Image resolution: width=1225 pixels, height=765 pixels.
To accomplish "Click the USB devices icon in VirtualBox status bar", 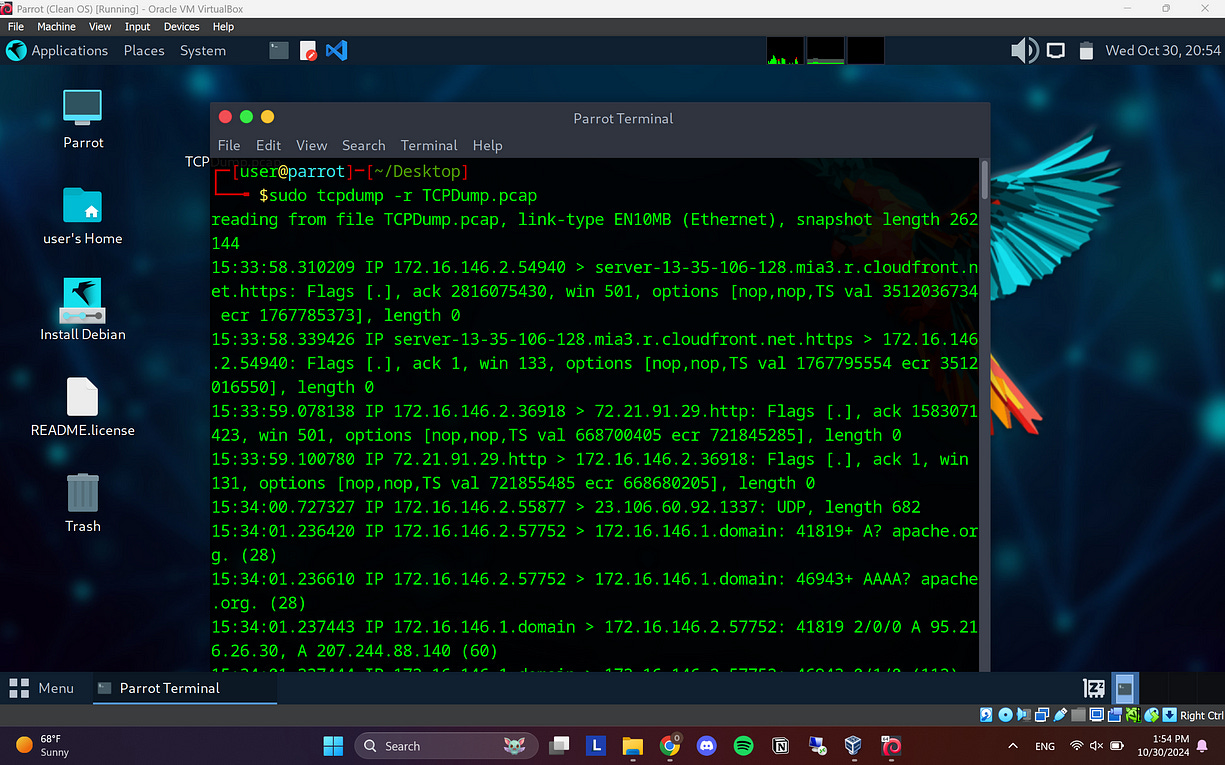I will tap(1060, 715).
